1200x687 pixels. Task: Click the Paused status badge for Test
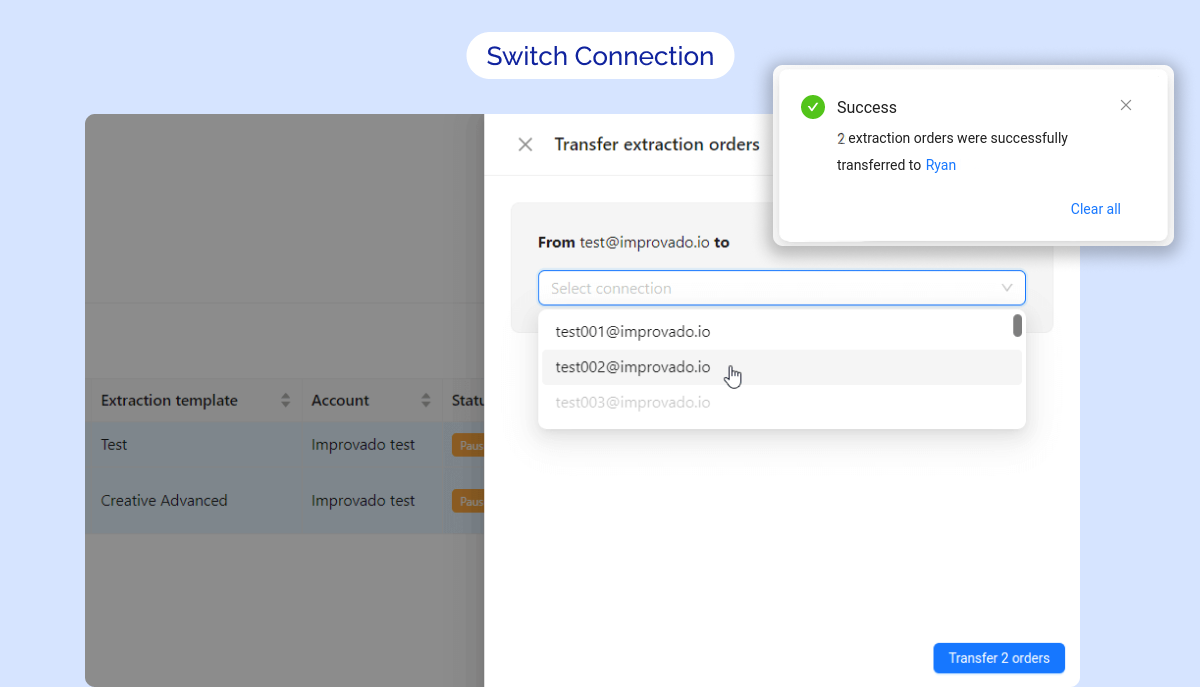[468, 446]
